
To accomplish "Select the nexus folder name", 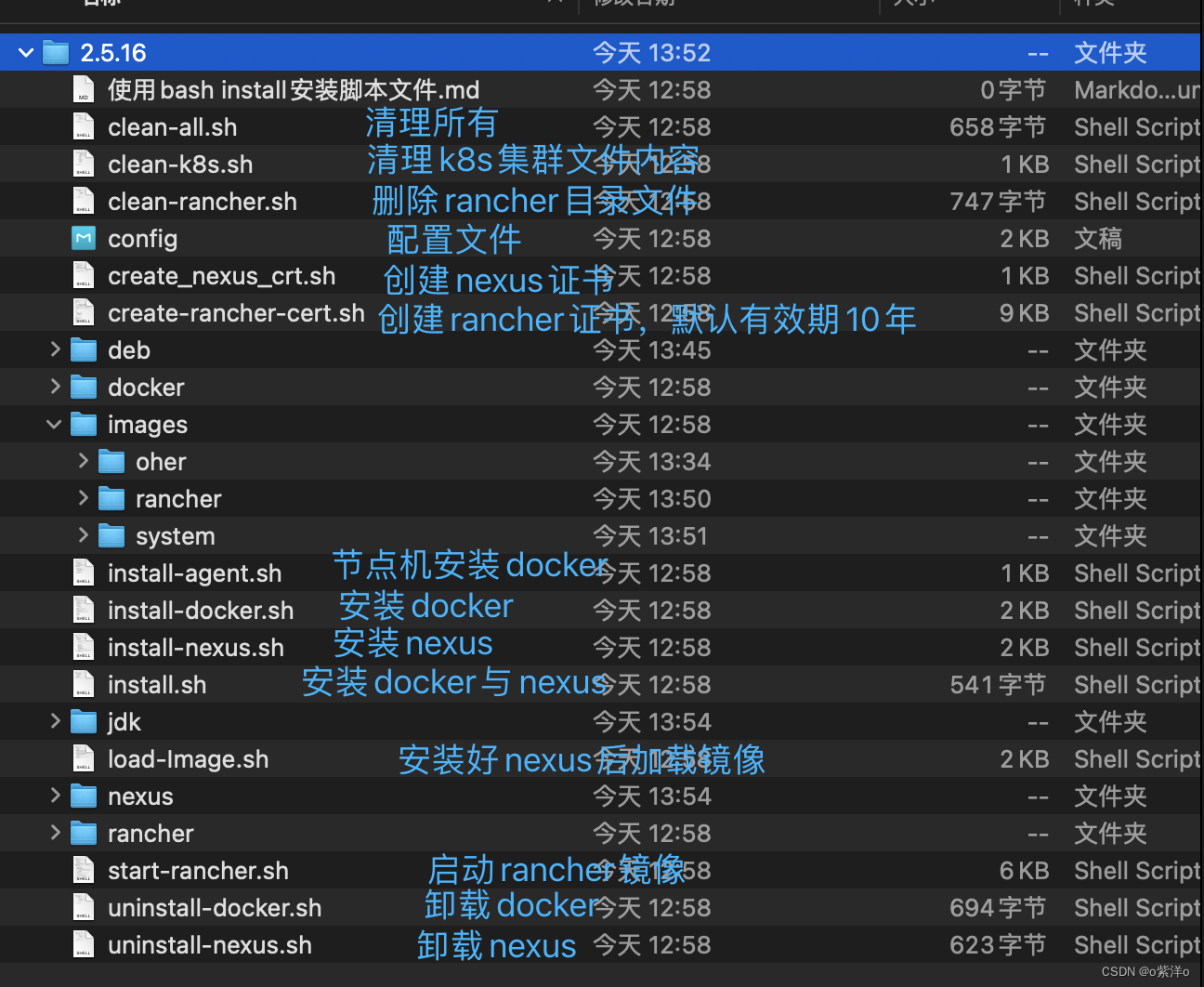I will click(x=140, y=797).
